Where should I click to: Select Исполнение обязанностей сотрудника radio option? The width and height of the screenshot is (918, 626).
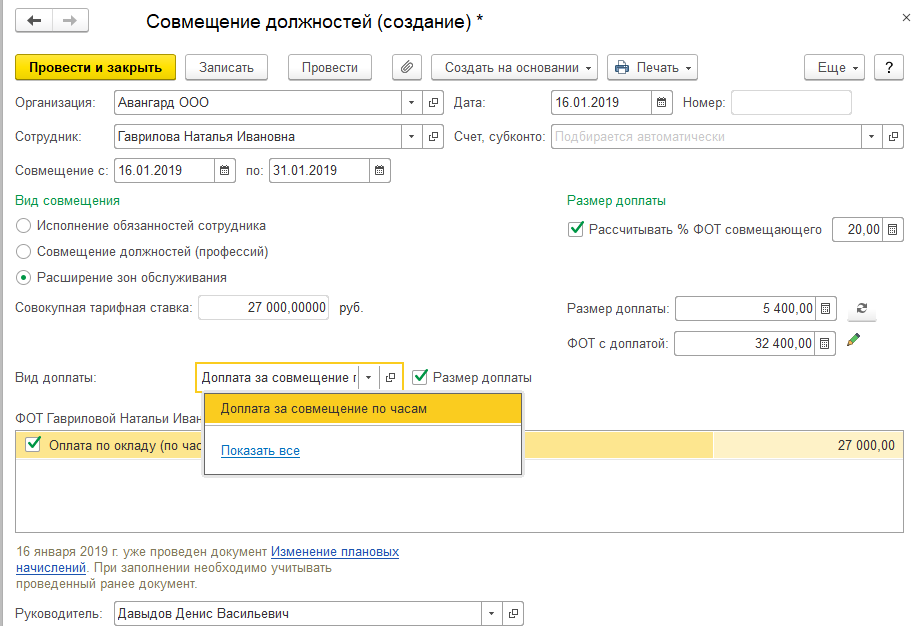[24, 226]
